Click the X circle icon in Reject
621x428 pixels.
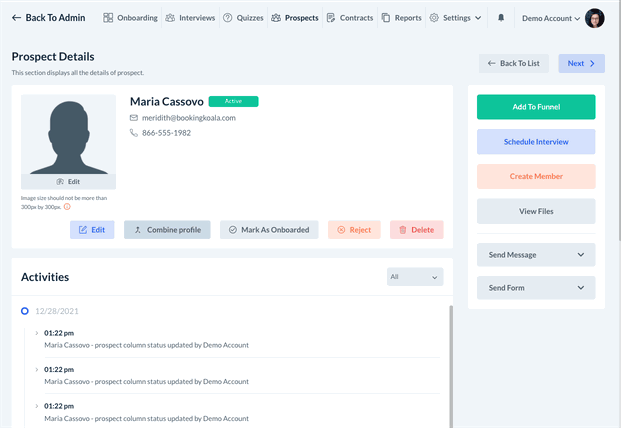[x=341, y=230]
